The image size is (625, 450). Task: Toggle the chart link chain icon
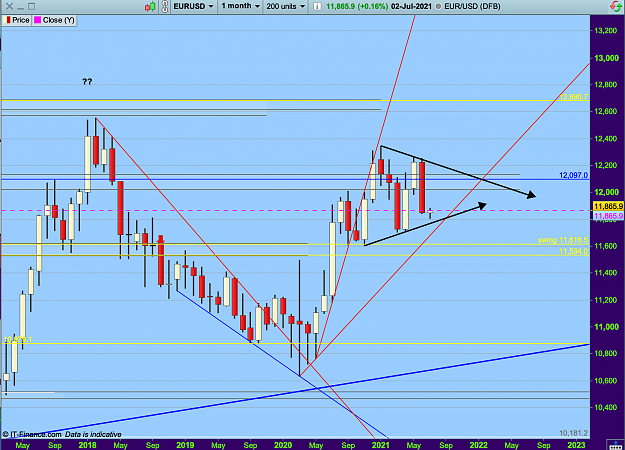coord(164,6)
